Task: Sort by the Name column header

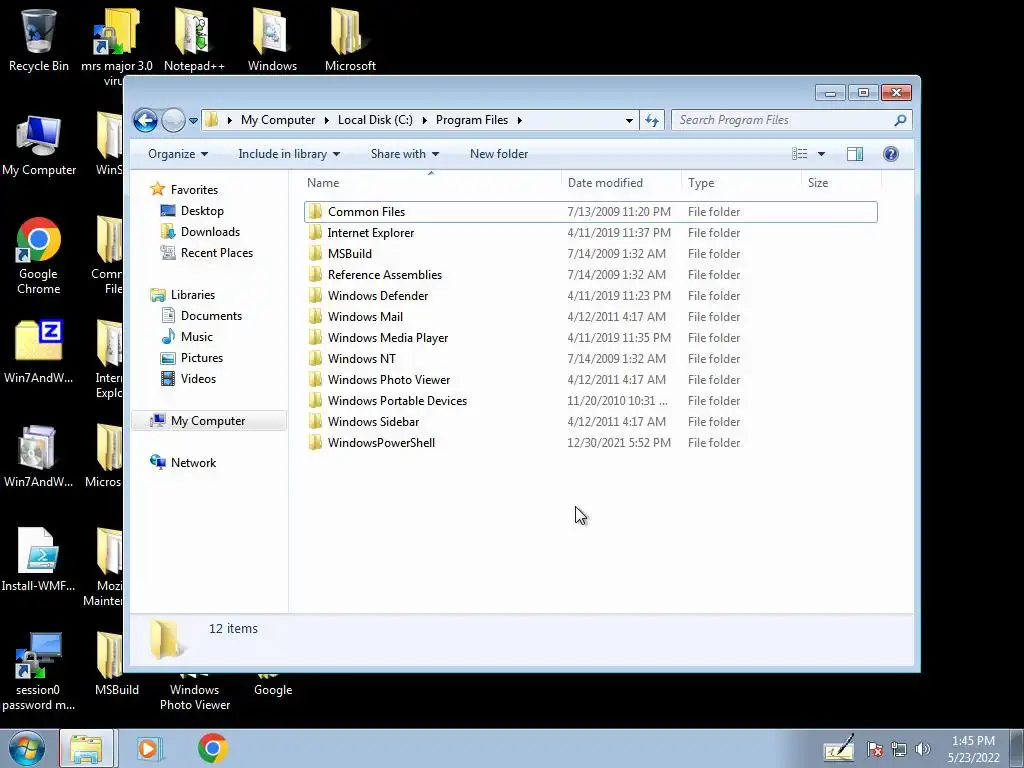Action: click(x=431, y=183)
